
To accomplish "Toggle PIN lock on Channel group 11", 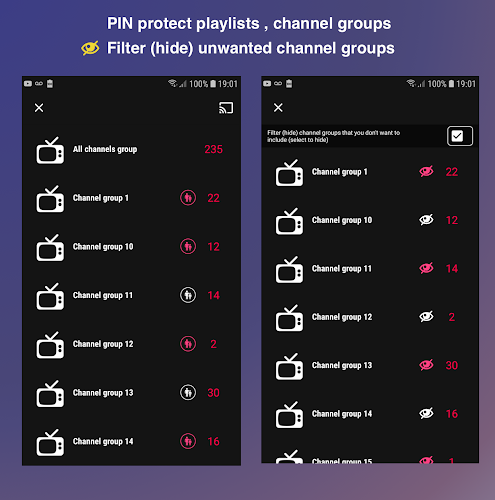I will (188, 295).
